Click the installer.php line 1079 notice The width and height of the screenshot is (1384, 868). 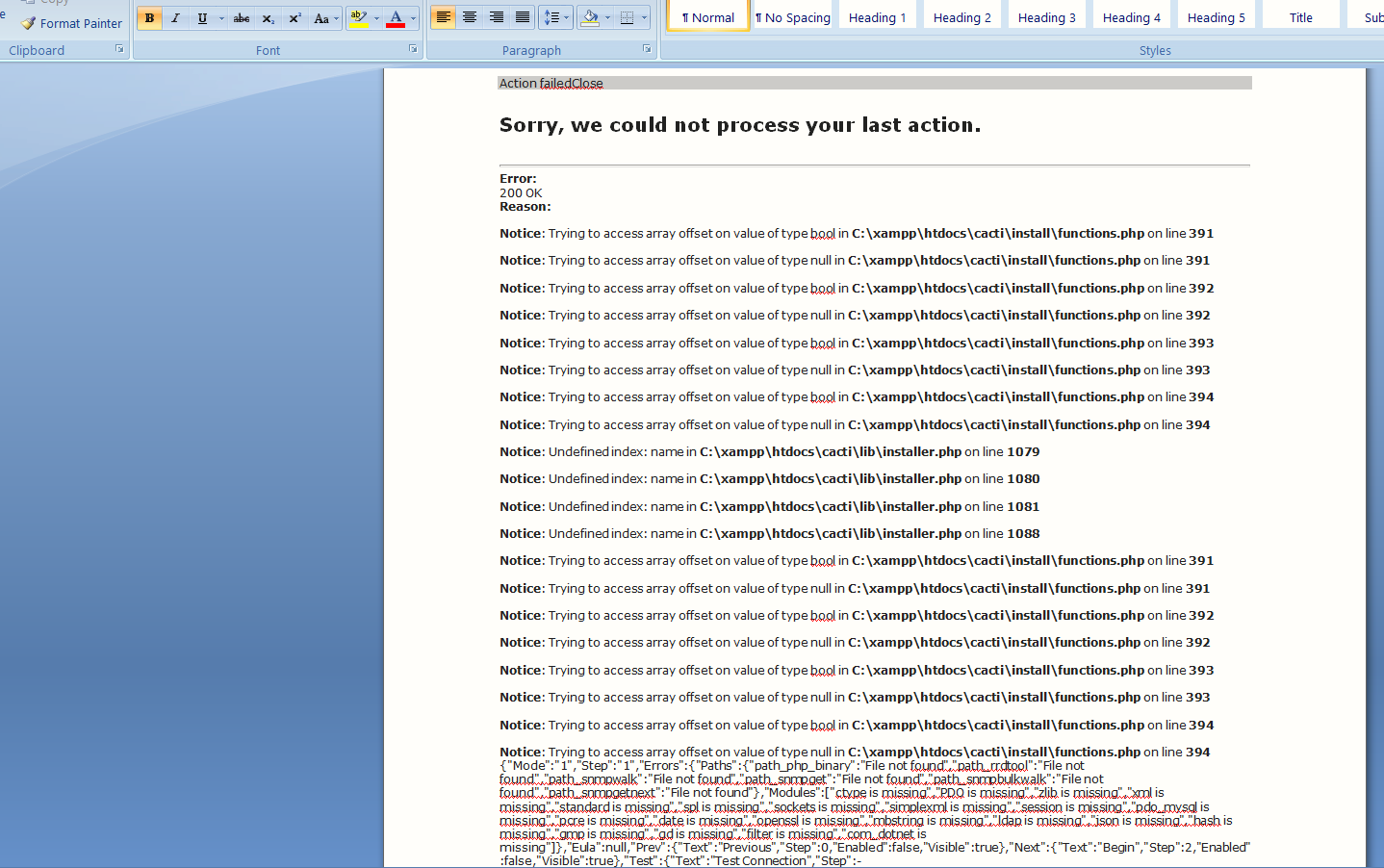coord(770,452)
